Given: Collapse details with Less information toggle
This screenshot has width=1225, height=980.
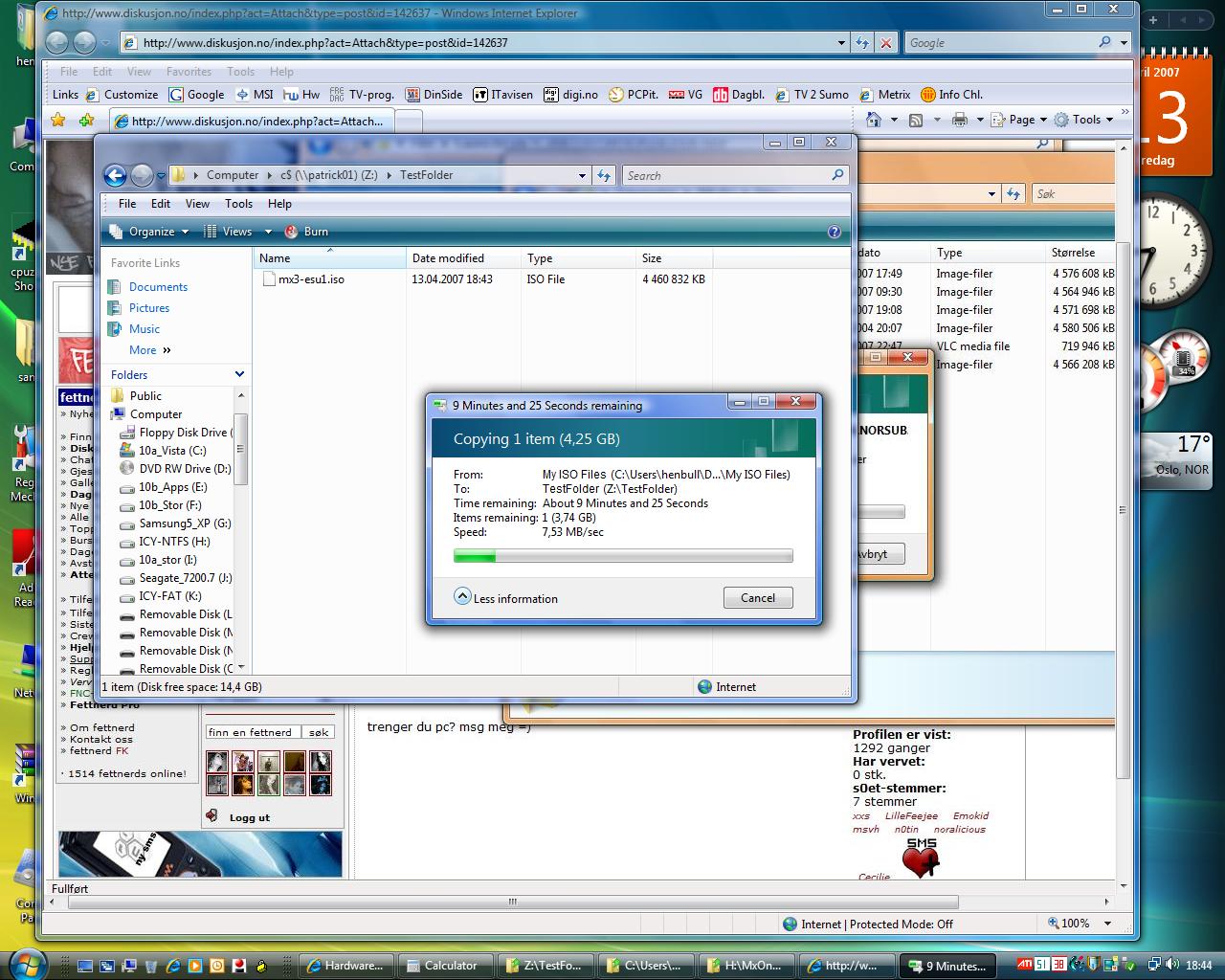Looking at the screenshot, I should [462, 597].
